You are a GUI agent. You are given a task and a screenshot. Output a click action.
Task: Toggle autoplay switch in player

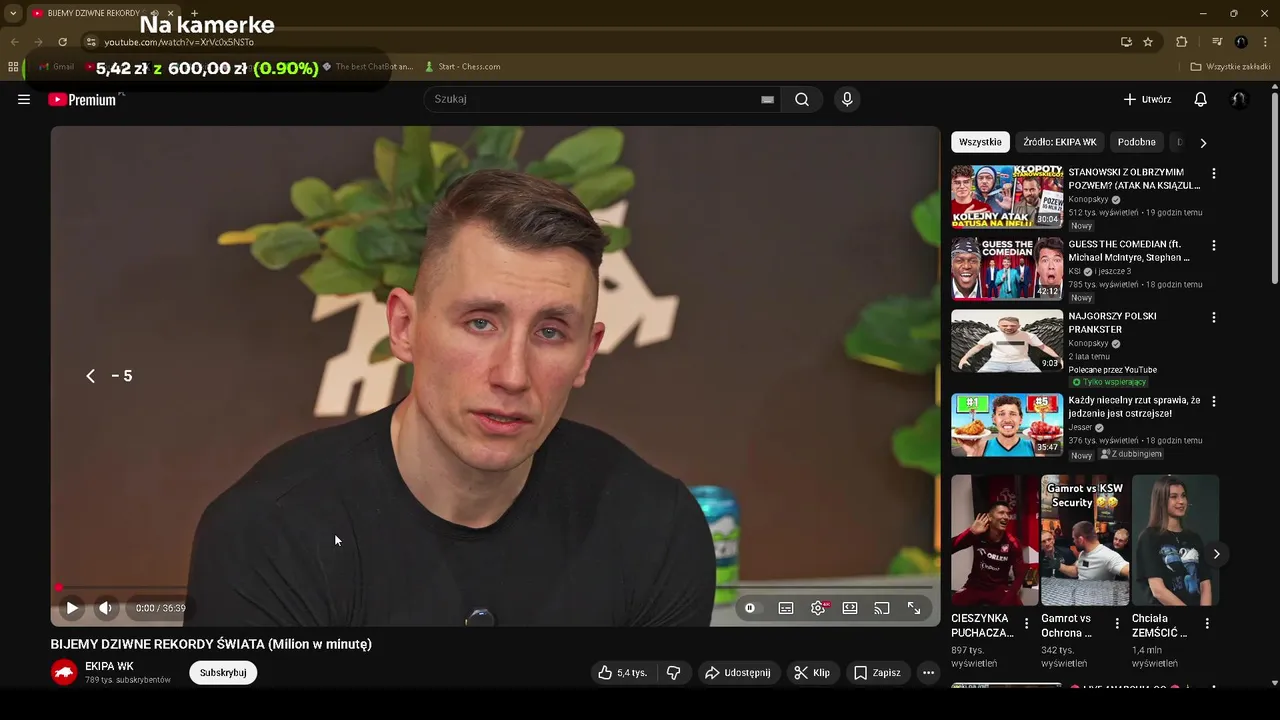750,608
